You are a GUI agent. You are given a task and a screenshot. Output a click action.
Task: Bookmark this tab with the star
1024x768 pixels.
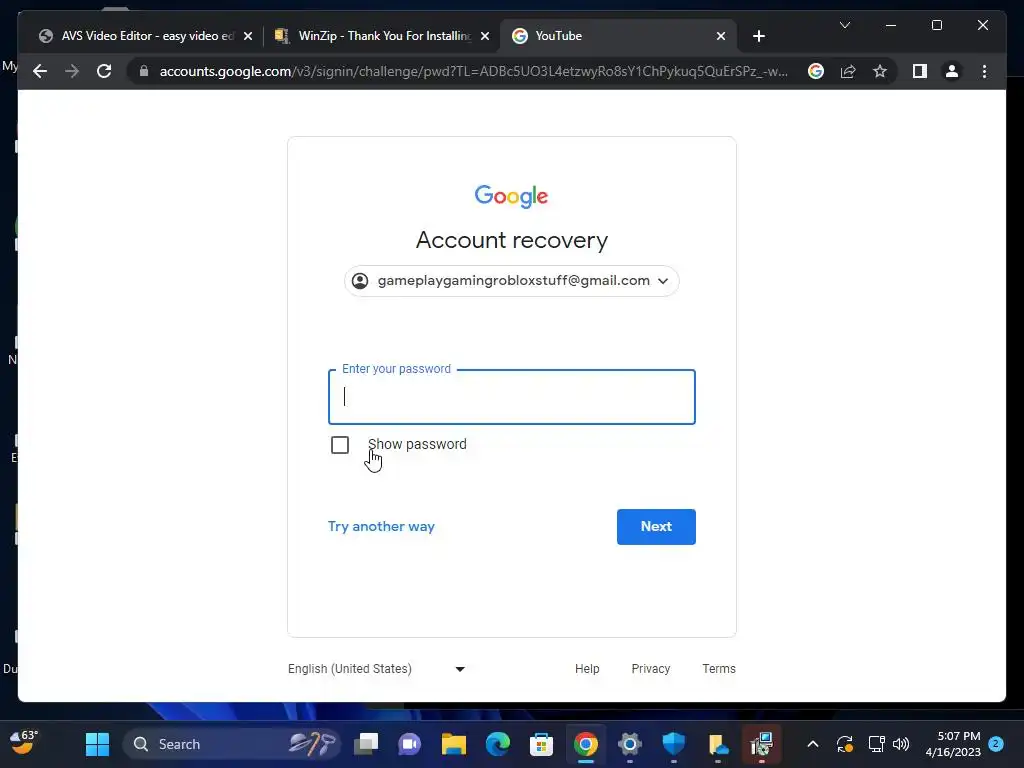(880, 71)
